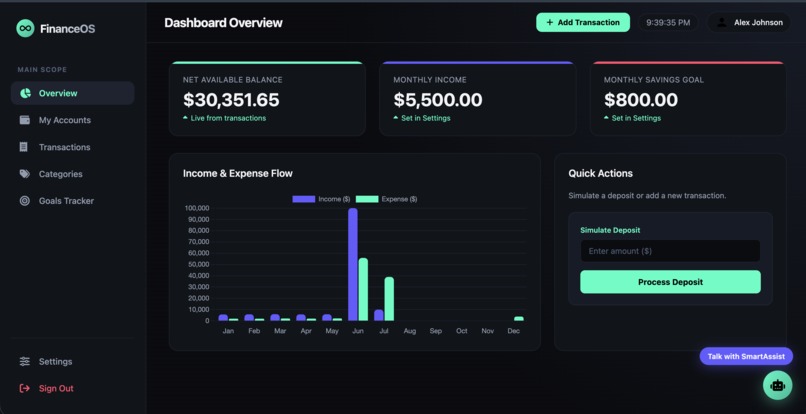Open the Overview menu item
This screenshot has width=806, height=414.
coord(72,93)
